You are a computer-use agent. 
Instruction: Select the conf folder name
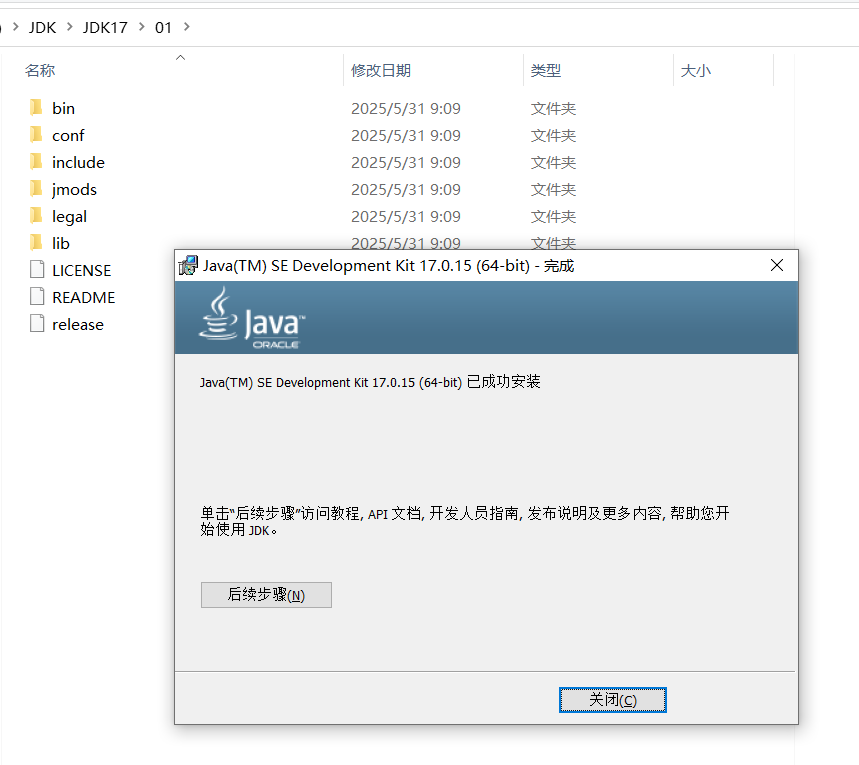68,135
